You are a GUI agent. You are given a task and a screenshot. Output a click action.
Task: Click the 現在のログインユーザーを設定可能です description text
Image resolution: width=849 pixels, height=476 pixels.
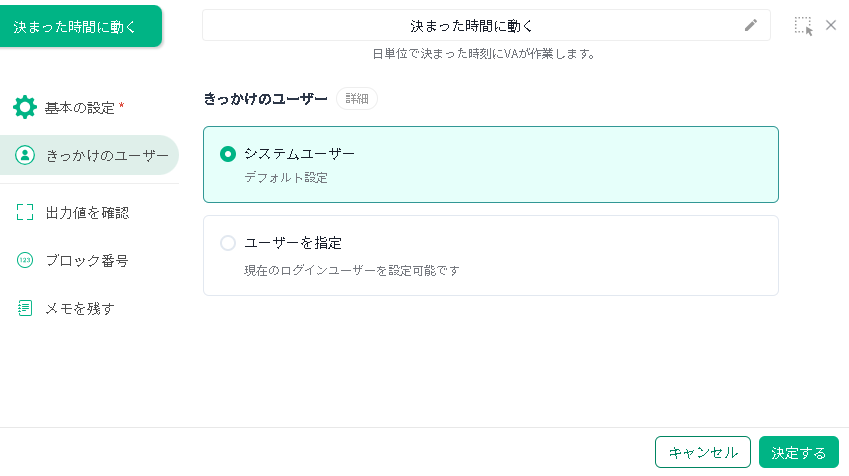coord(352,270)
